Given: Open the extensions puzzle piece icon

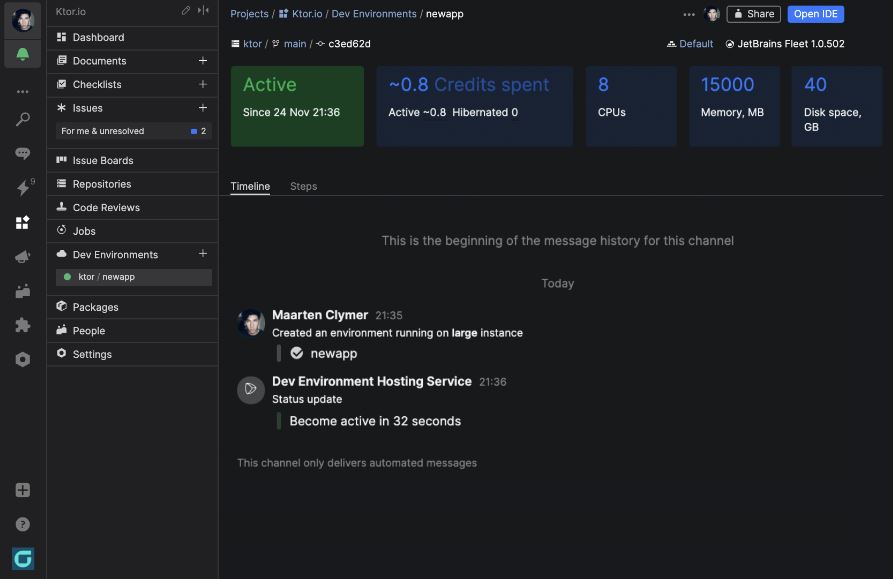Looking at the screenshot, I should pos(22,325).
